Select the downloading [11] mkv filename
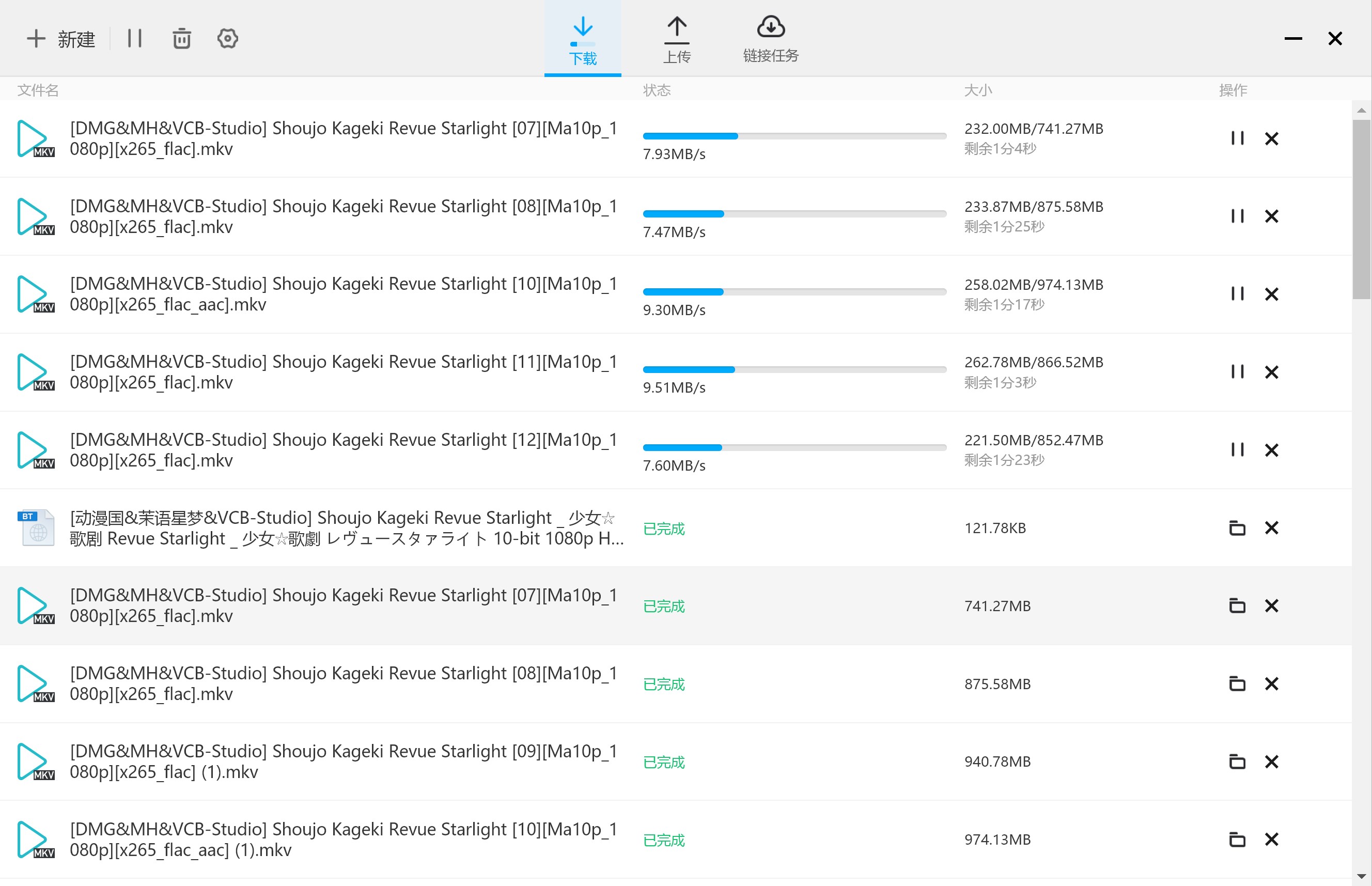This screenshot has width=1372, height=886. [344, 371]
